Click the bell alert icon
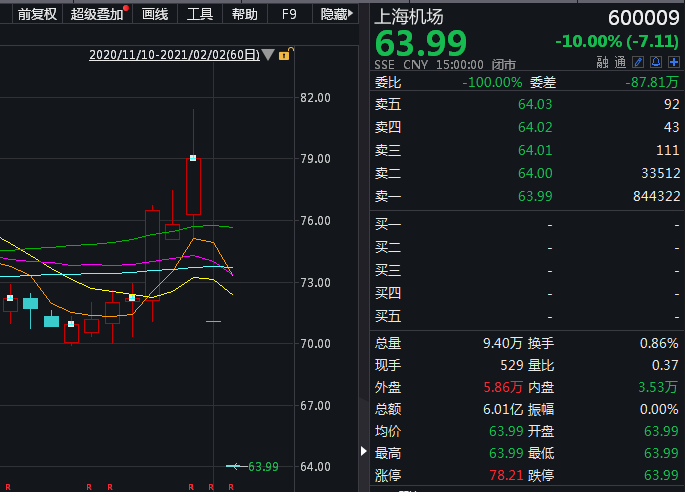The height and width of the screenshot is (492, 685). [656, 62]
